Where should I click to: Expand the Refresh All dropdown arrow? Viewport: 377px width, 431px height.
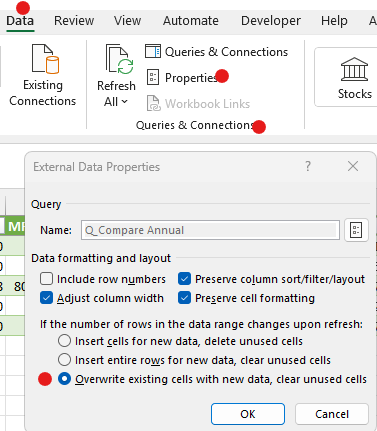[125, 101]
